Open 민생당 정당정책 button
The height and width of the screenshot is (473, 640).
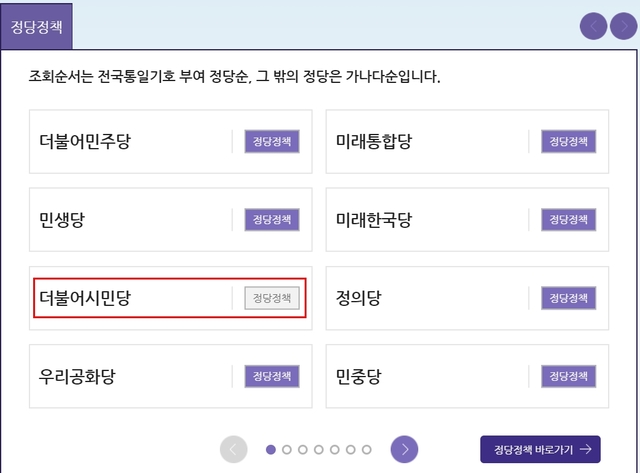(x=272, y=220)
